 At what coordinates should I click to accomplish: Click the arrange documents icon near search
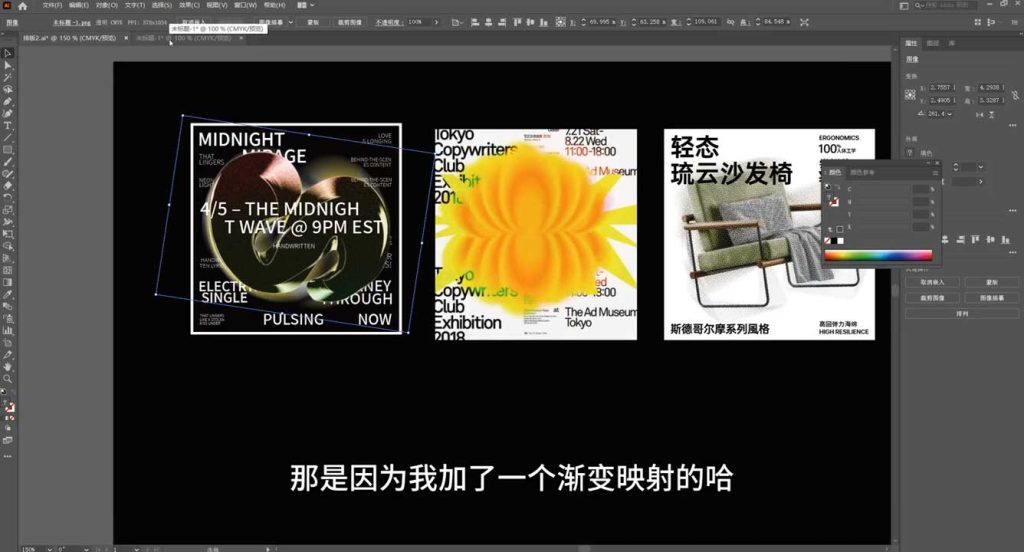904,5
